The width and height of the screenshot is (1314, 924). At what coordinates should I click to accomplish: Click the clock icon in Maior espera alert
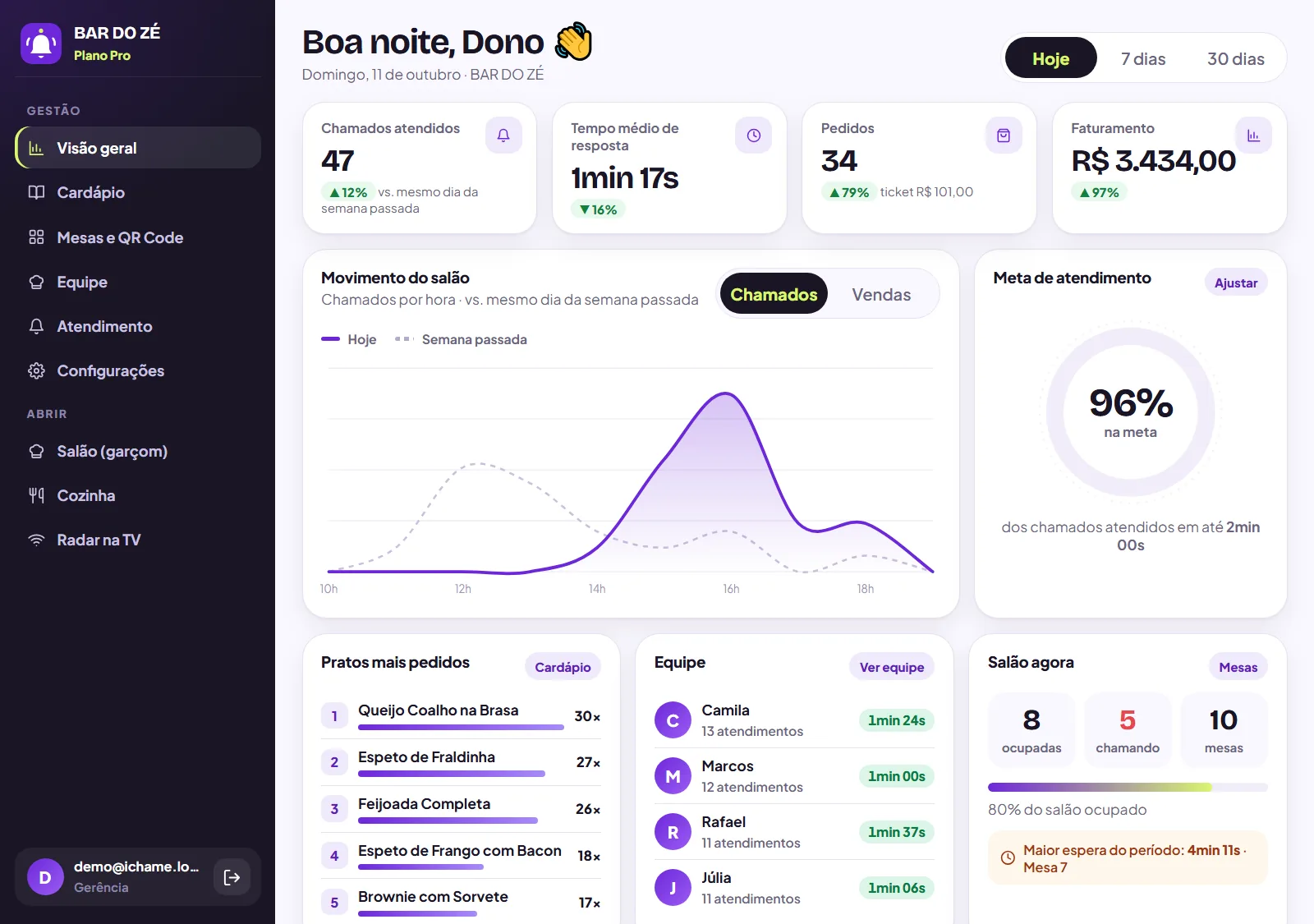pos(1008,858)
